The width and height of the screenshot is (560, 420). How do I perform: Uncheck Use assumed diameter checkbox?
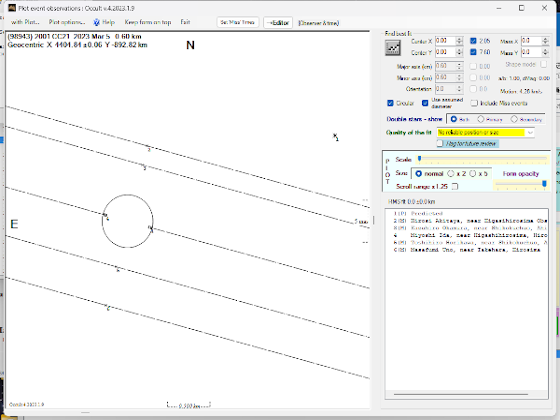point(425,103)
